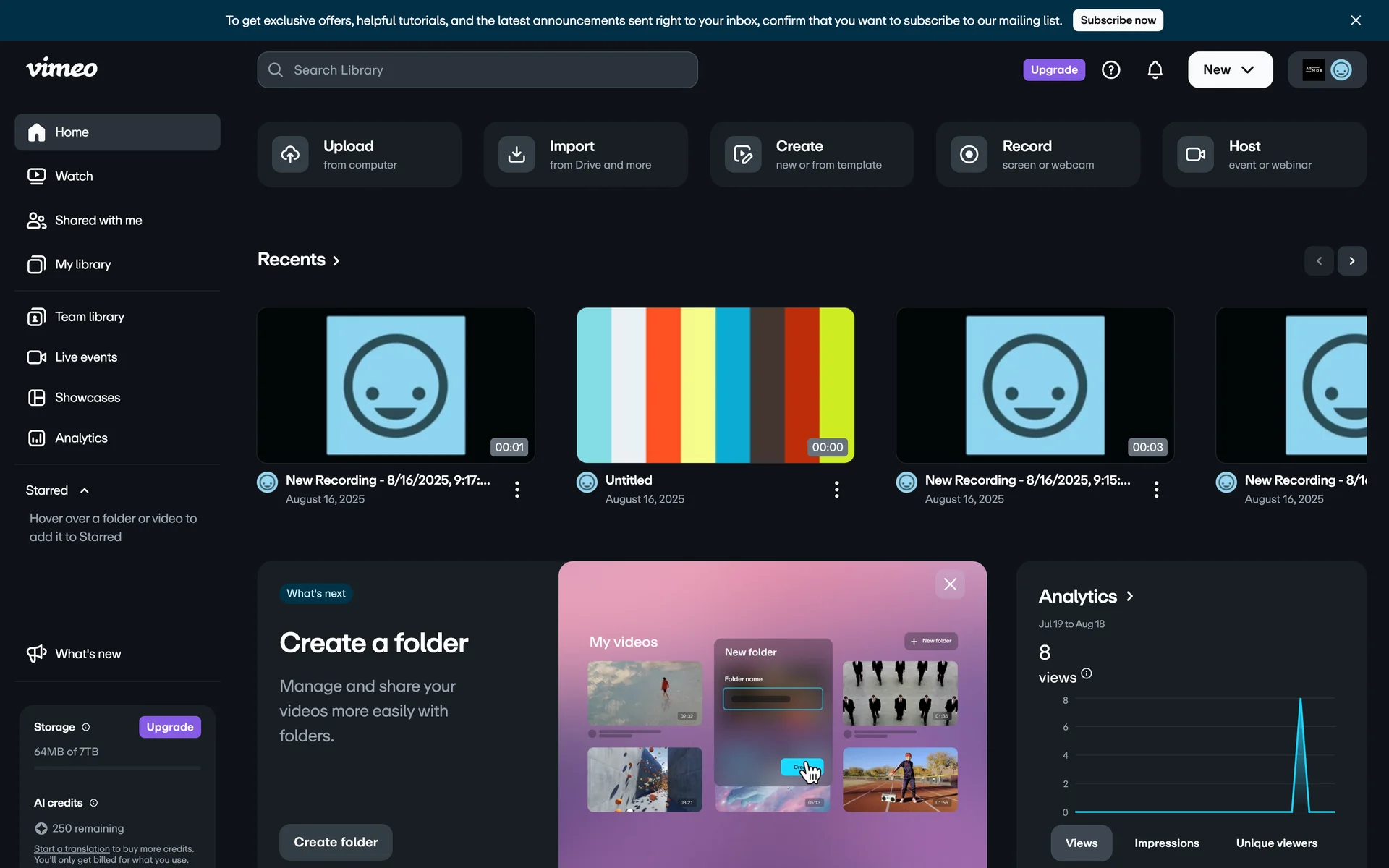1389x868 pixels.
Task: Switch to Impressions analytics tab
Action: pos(1166,843)
